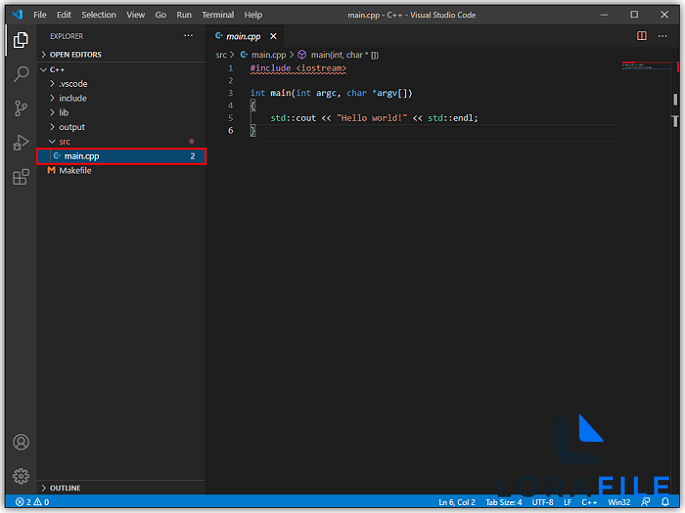Viewport: 685px width, 513px height.
Task: Click the minimap code overview
Action: click(x=646, y=66)
